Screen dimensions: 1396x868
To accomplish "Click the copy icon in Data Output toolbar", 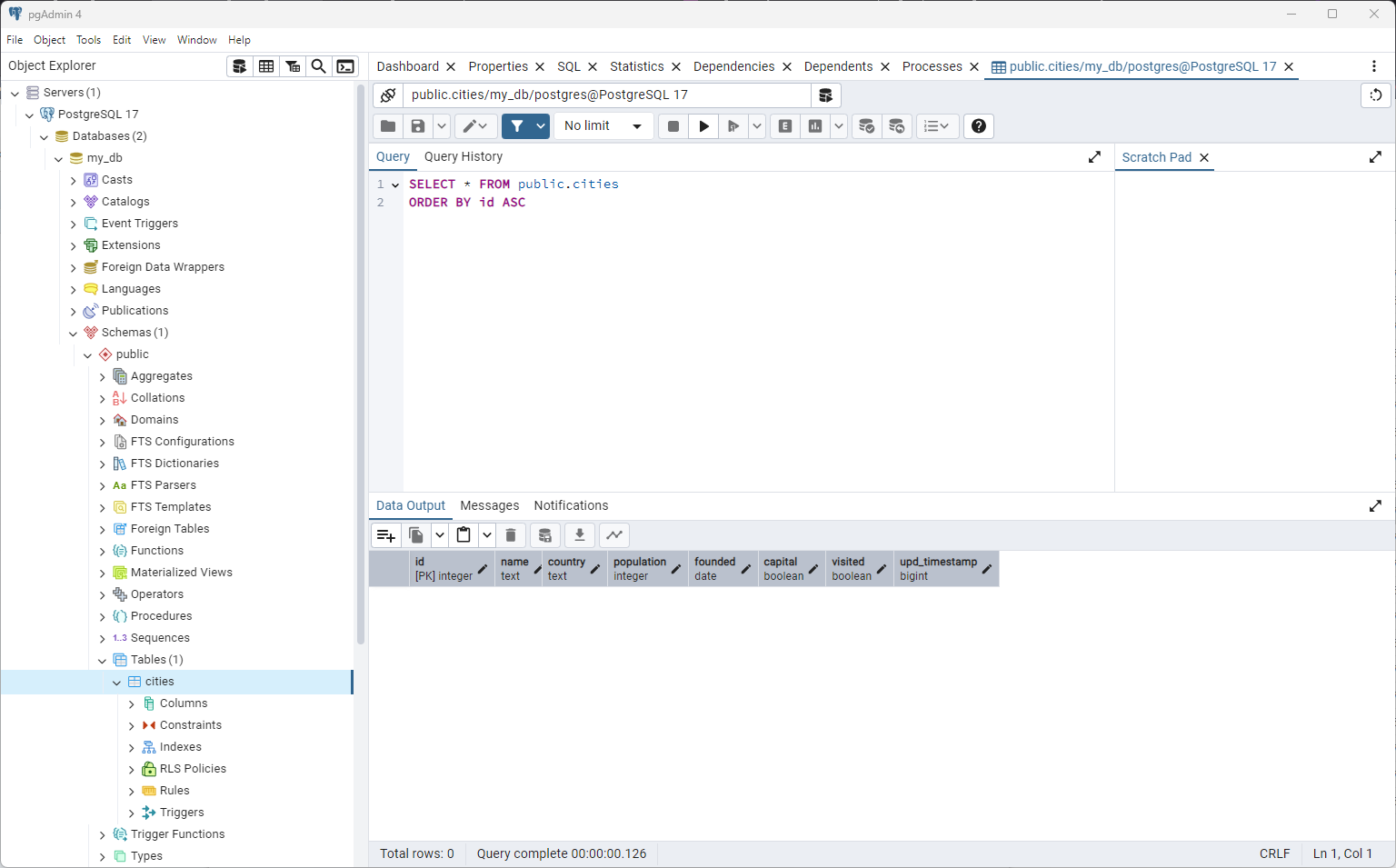I will tap(416, 535).
